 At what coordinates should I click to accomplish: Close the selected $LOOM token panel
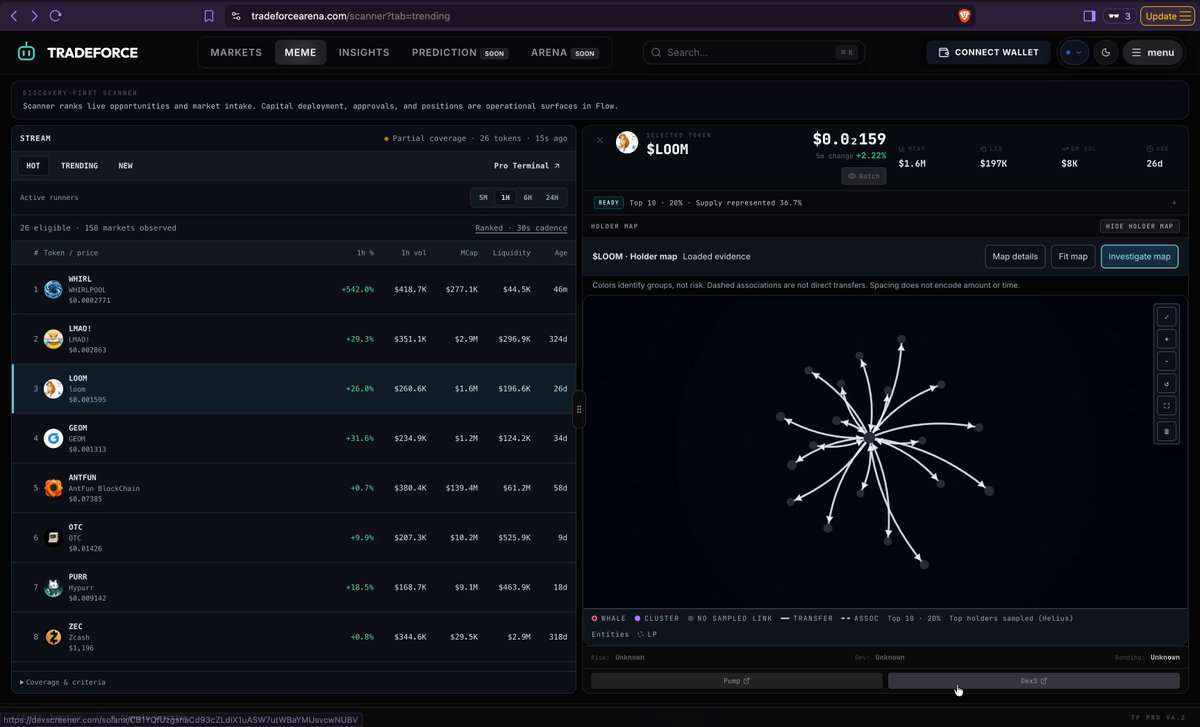[x=600, y=140]
